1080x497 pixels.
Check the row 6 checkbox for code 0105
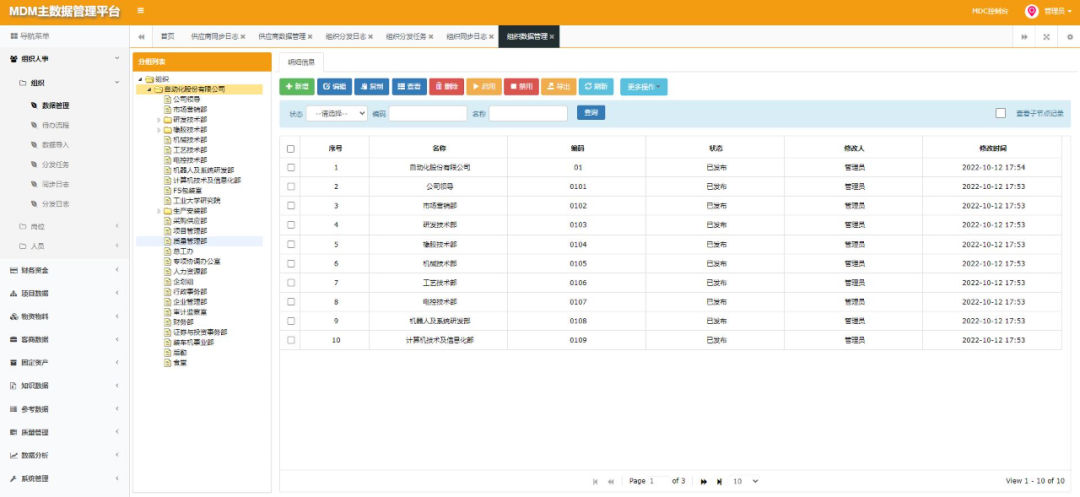(291, 263)
